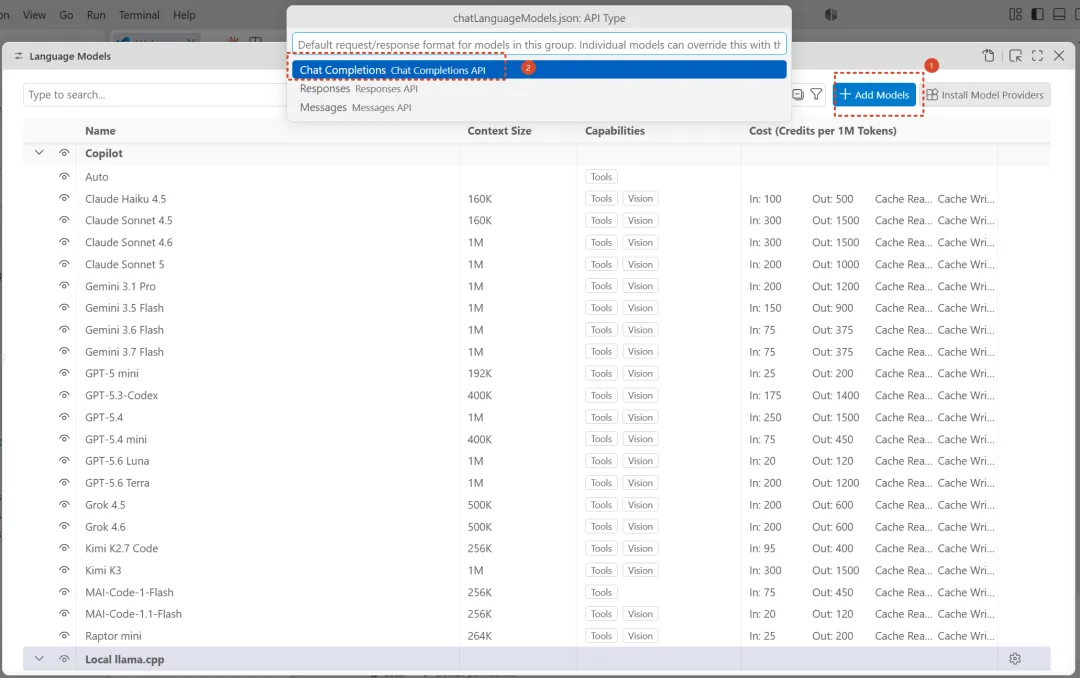Focus the API Type quick pick input
The width and height of the screenshot is (1080, 678).
coord(539,45)
